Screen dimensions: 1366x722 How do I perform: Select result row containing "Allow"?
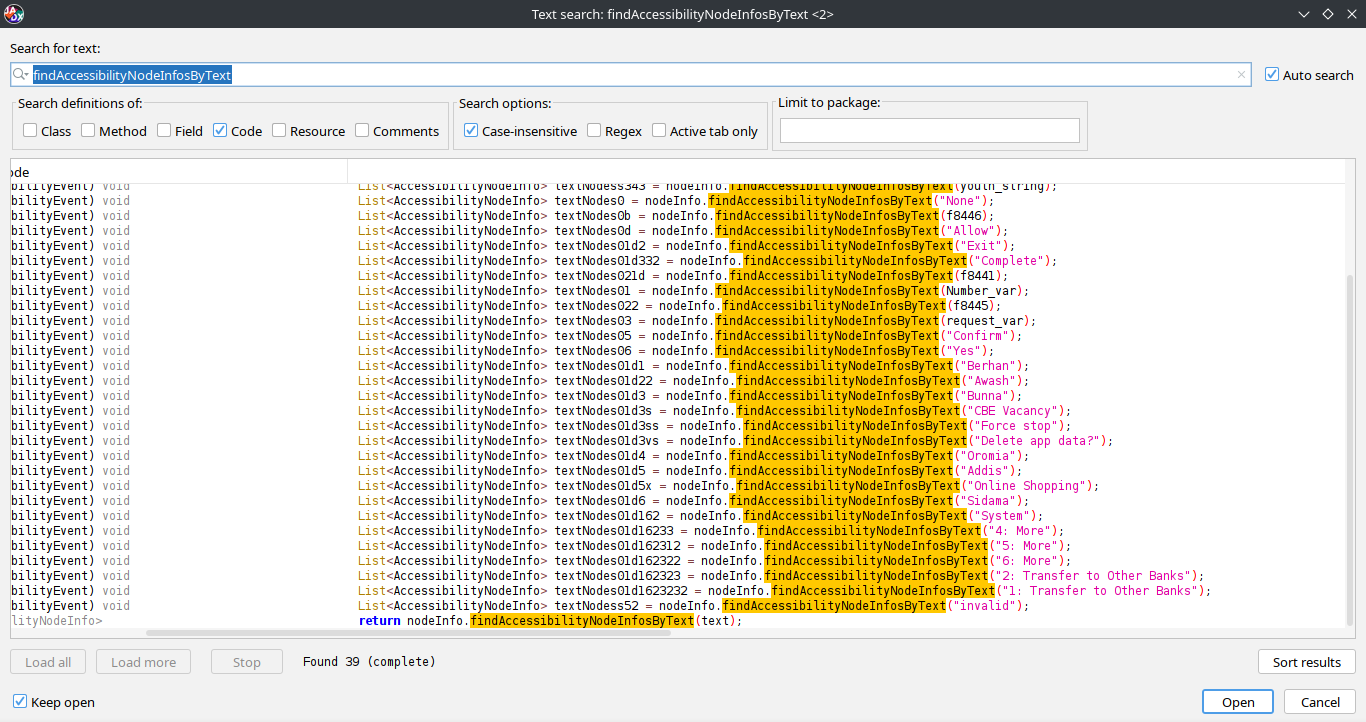pyautogui.click(x=678, y=230)
